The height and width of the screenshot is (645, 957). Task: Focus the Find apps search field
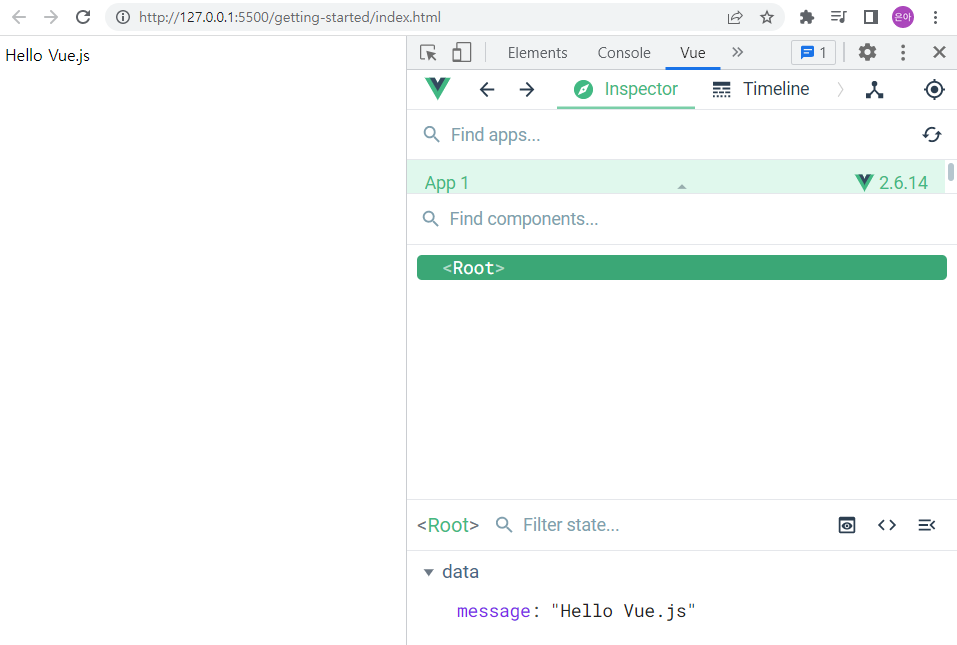pos(665,135)
